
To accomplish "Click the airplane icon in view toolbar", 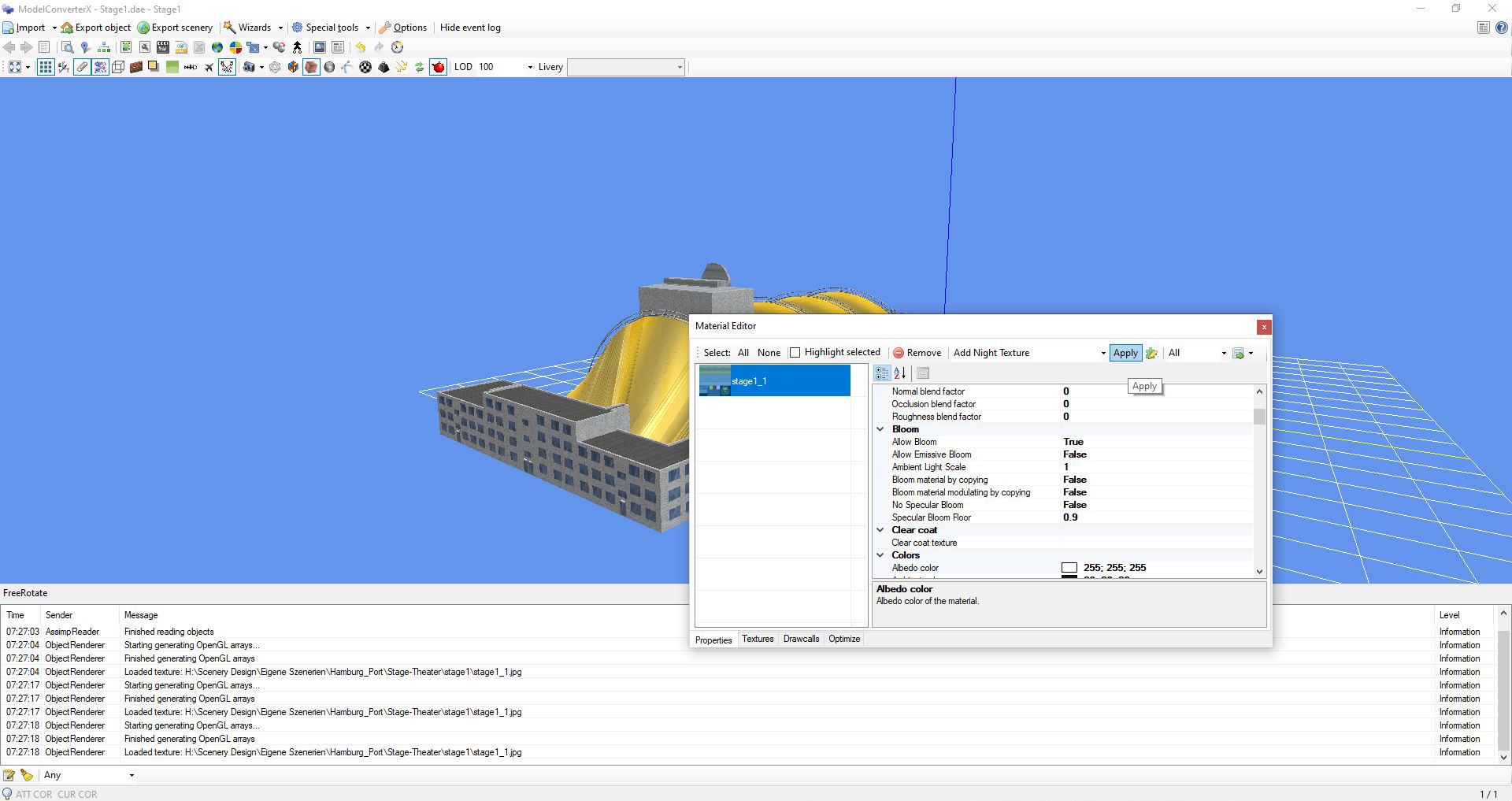I will tap(209, 67).
